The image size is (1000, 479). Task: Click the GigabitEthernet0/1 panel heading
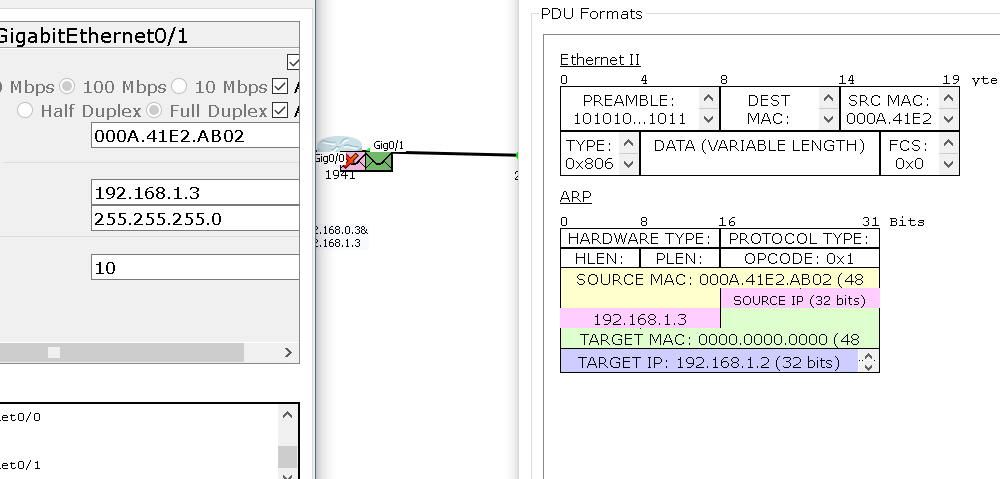[x=94, y=36]
